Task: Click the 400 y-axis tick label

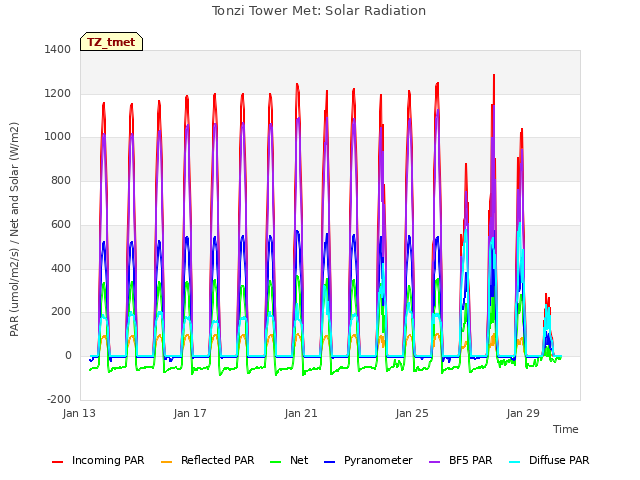Action: coord(61,268)
